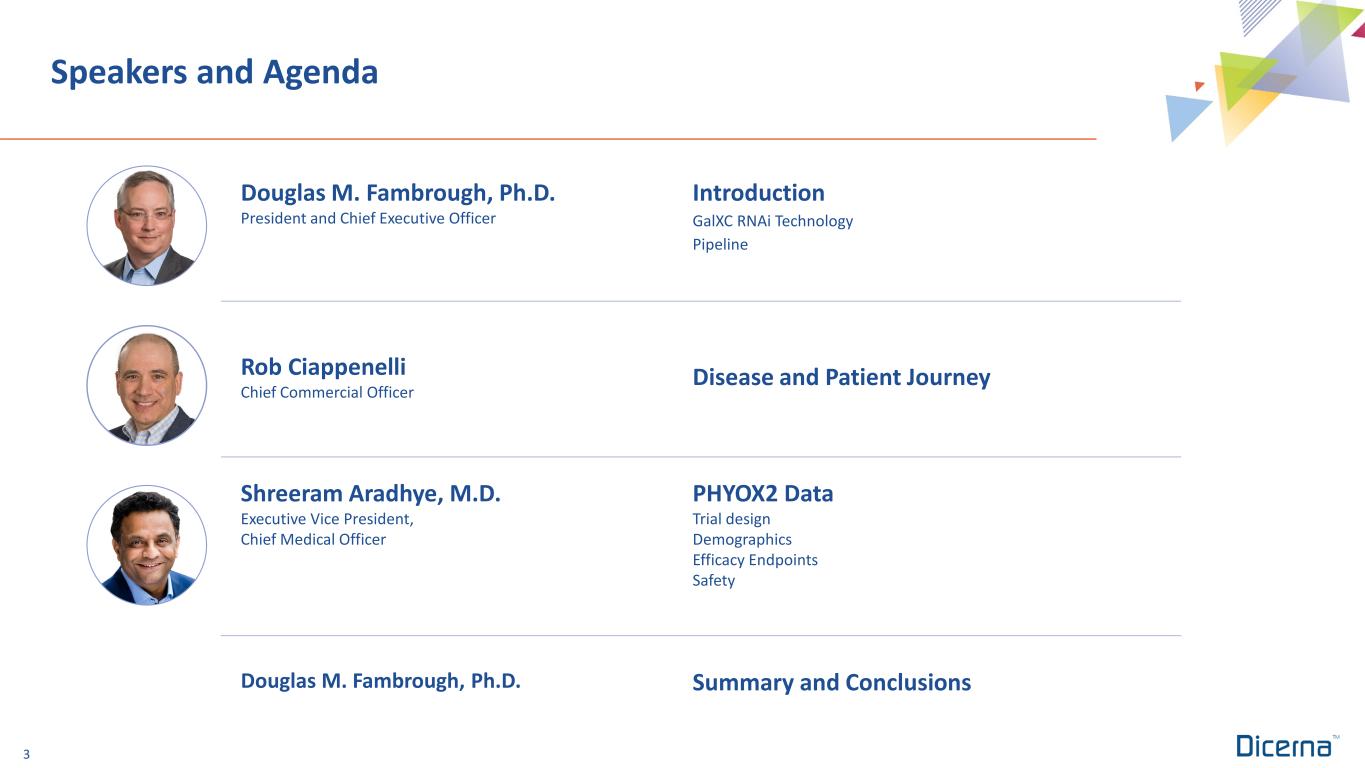Viewport: 1365px width, 768px height.
Task: Select the GalXC RNAi Technology item
Action: [x=772, y=221]
